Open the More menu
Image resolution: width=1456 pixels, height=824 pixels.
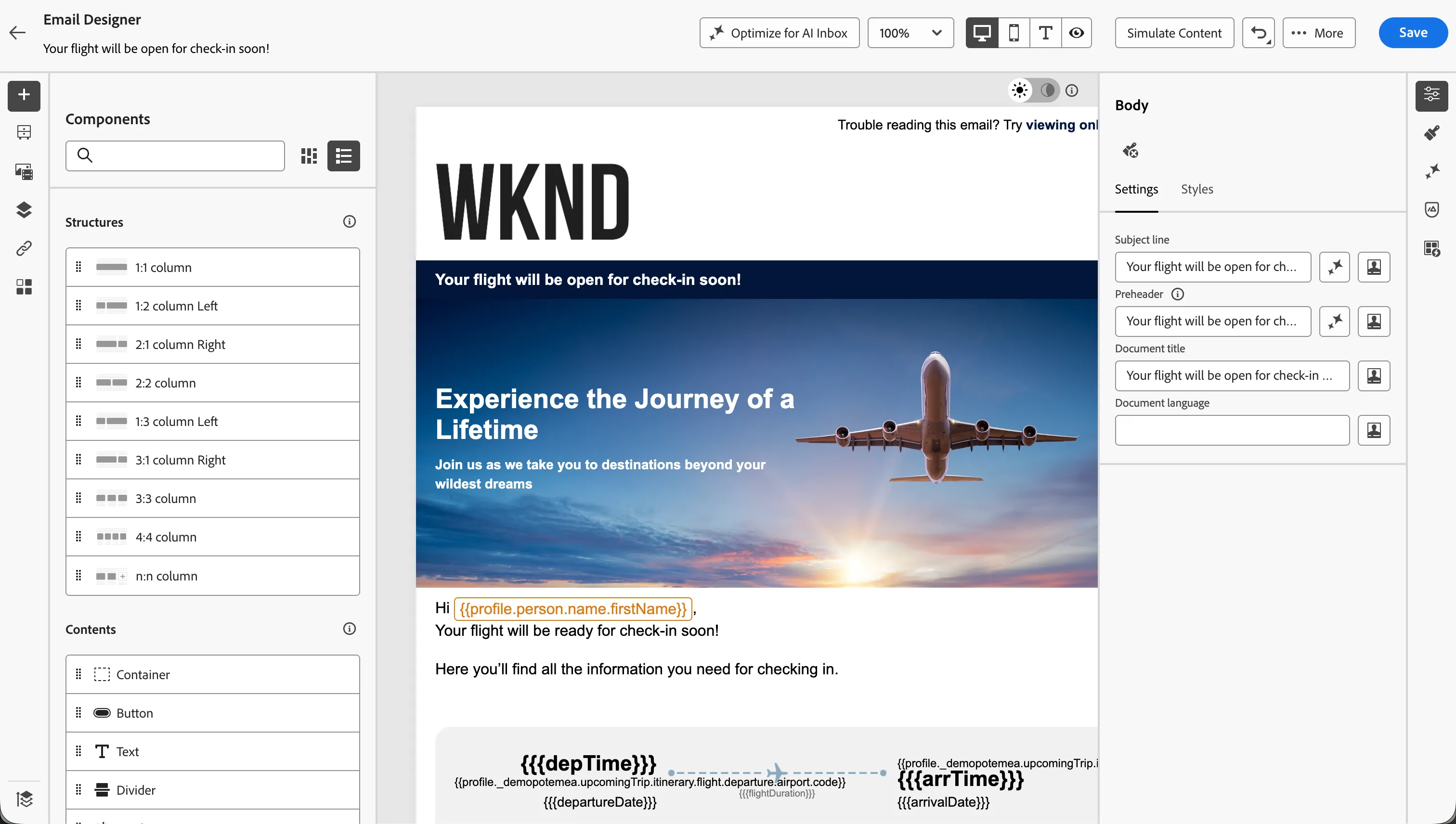(x=1318, y=33)
